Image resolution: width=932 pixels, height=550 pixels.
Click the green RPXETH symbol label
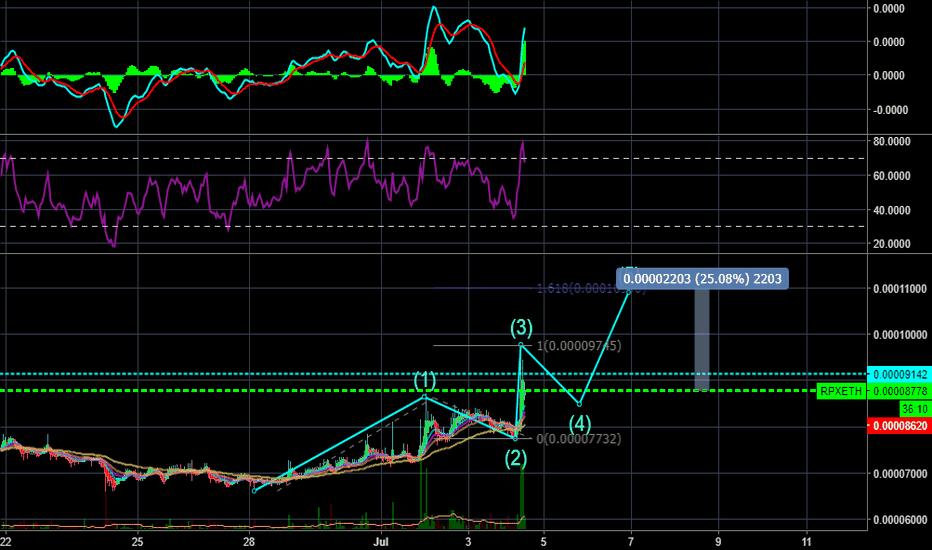840,391
